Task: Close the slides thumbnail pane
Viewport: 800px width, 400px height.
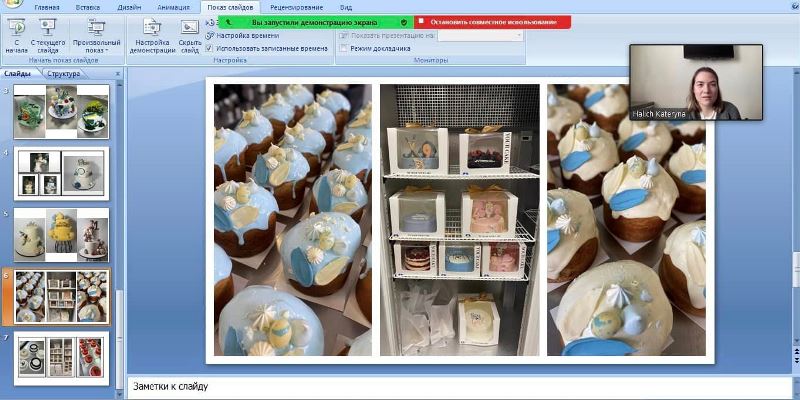Action: click(117, 74)
